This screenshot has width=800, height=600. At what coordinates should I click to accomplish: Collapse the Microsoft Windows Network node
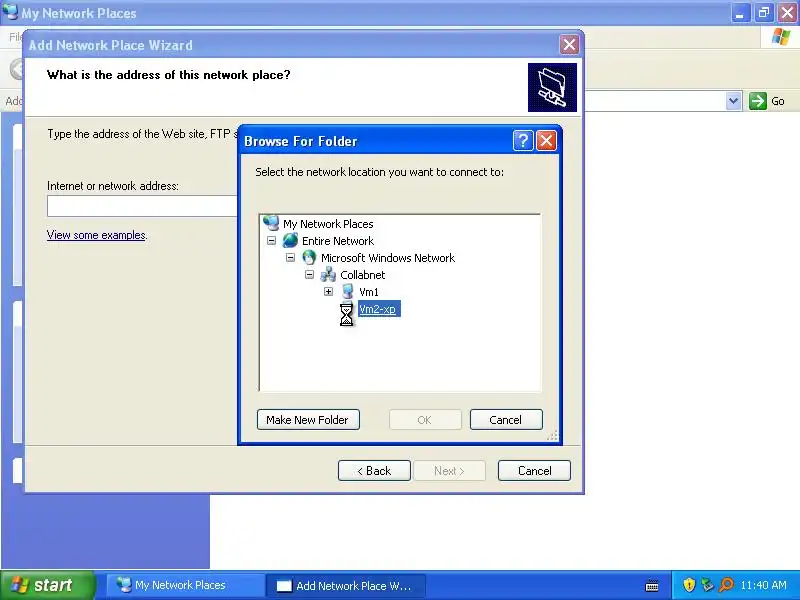[x=290, y=258]
